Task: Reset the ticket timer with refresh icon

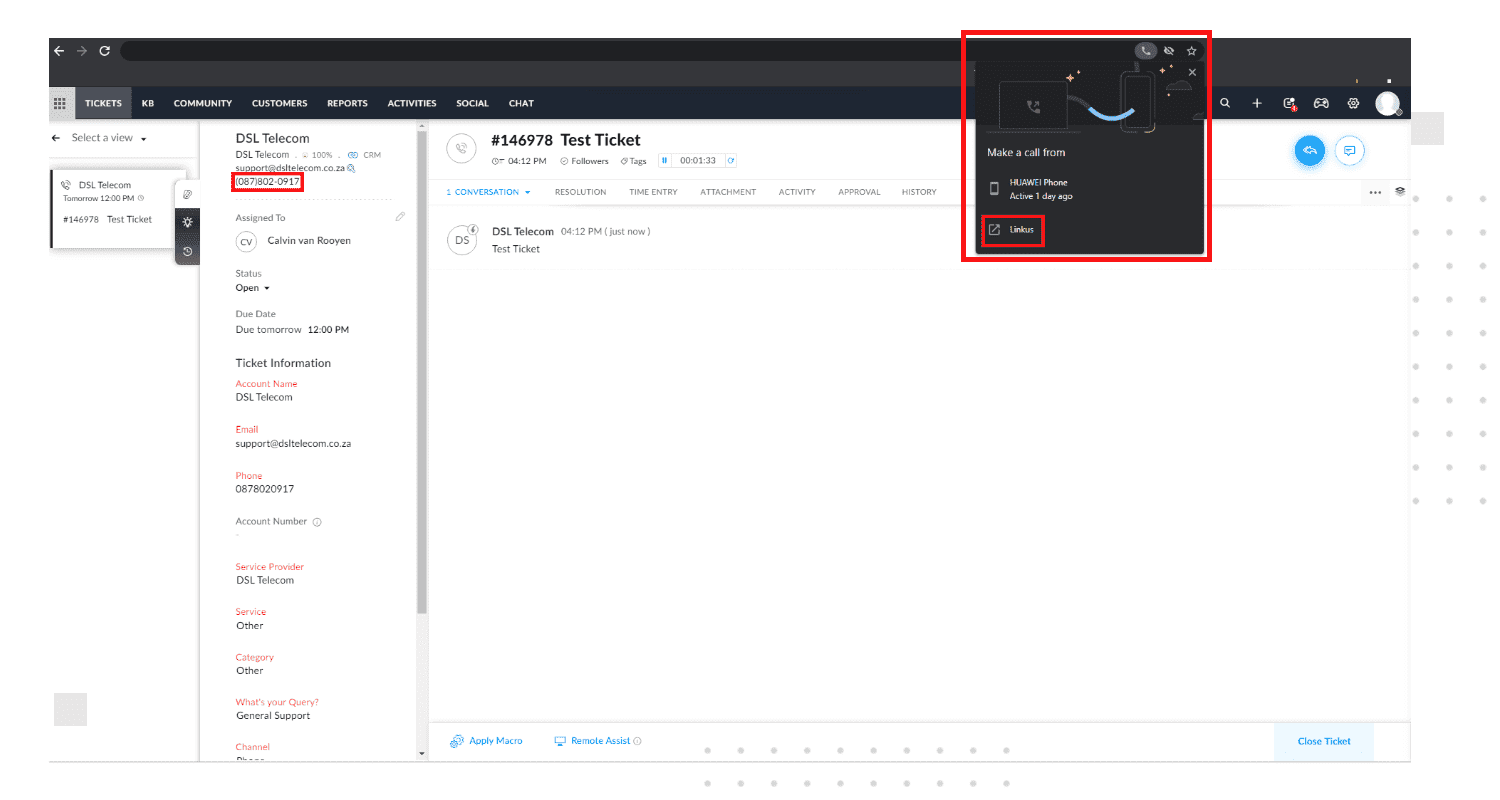Action: coord(731,161)
